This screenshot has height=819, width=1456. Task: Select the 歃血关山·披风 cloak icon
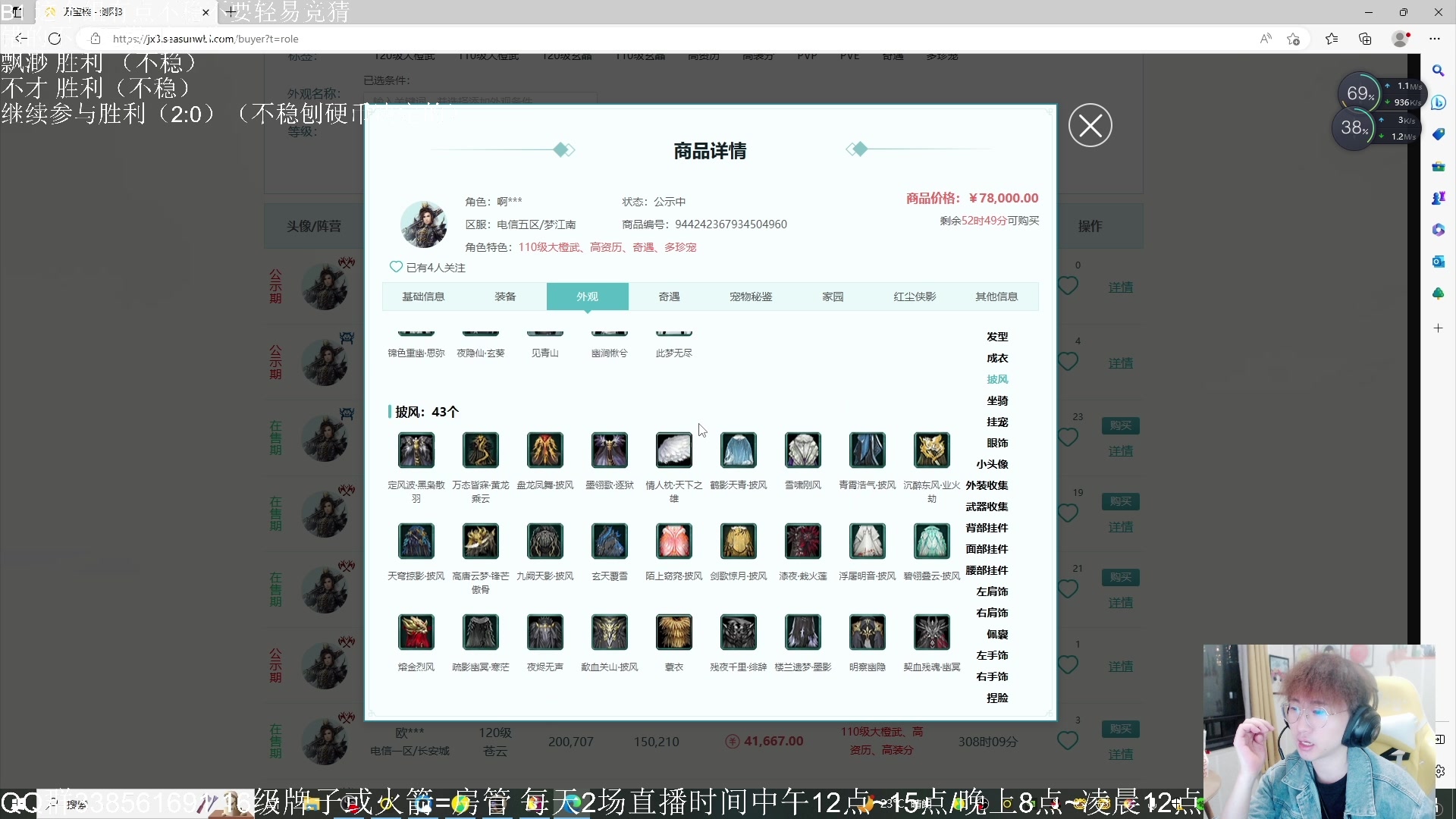pyautogui.click(x=610, y=632)
